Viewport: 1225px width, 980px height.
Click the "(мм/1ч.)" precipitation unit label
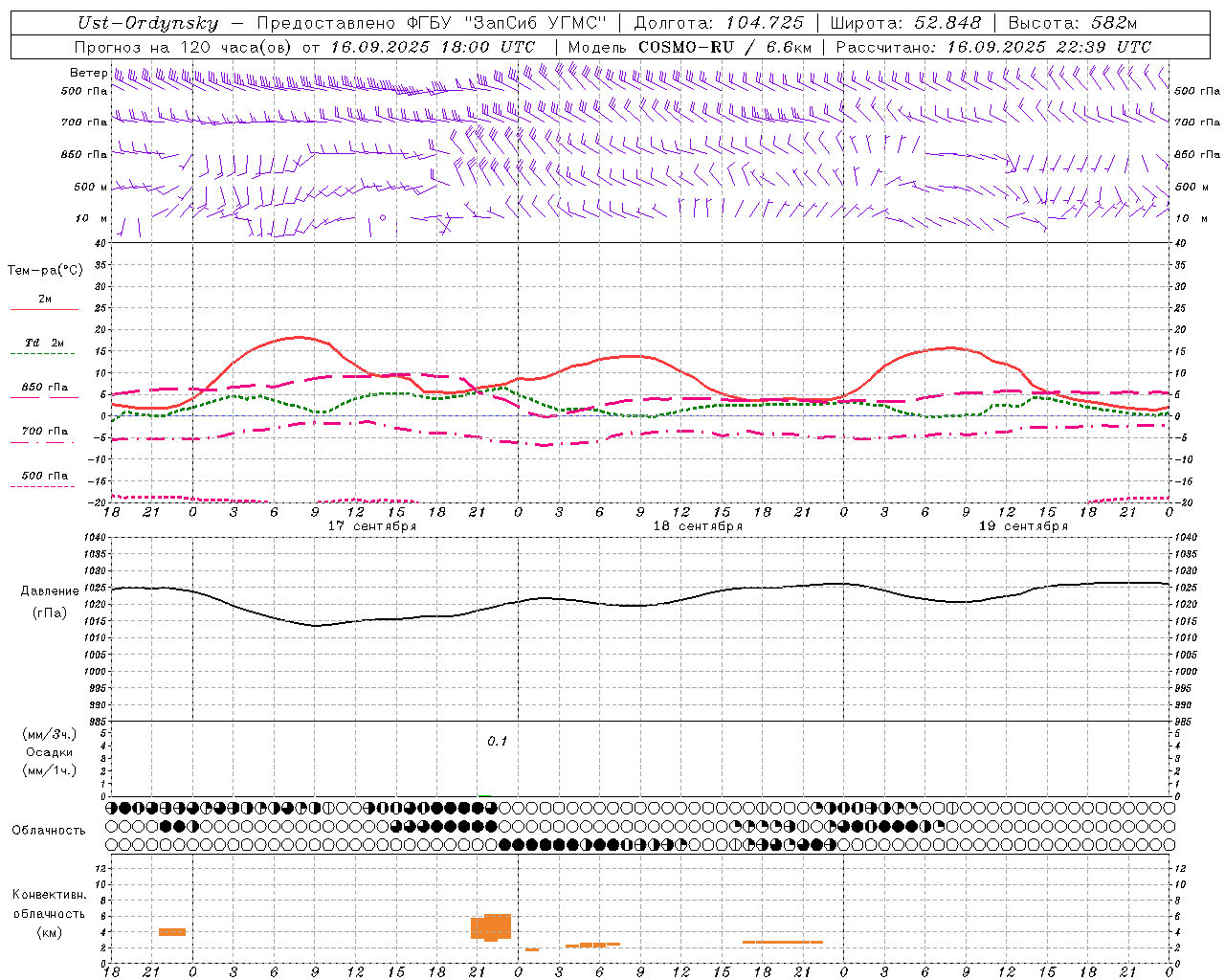pyautogui.click(x=50, y=770)
